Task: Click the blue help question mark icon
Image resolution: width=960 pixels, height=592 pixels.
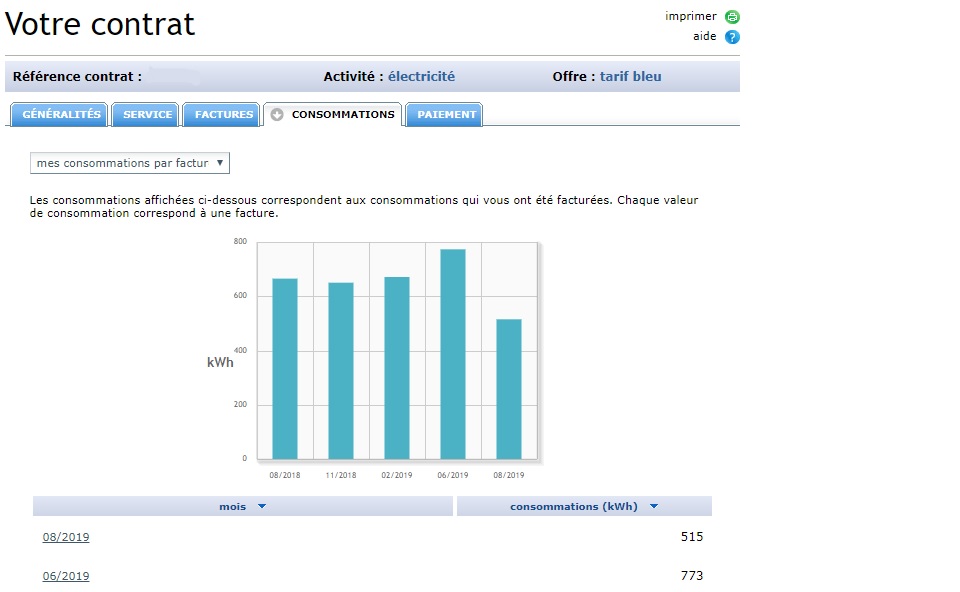Action: (732, 37)
